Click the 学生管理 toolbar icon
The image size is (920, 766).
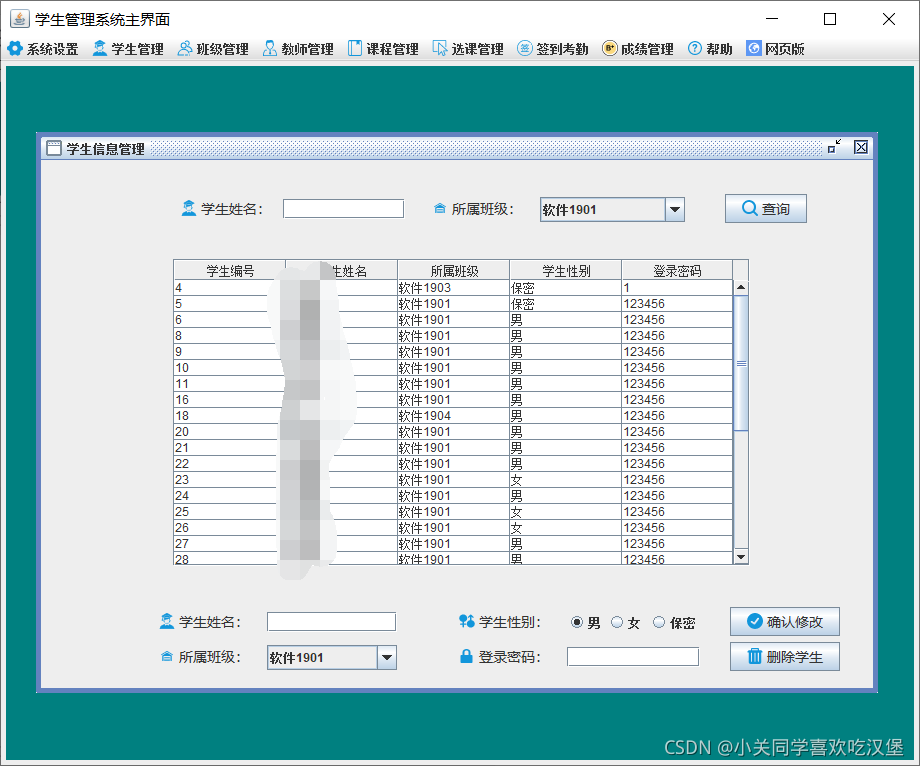[x=128, y=48]
